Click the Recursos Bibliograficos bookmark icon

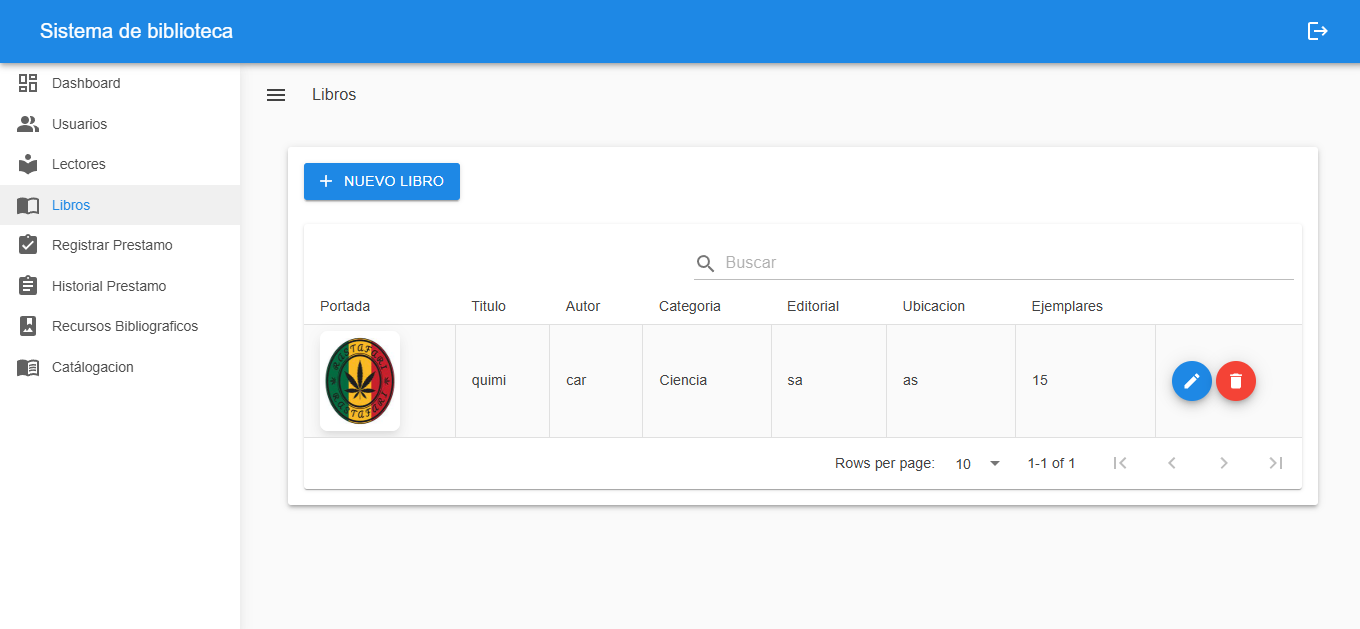pos(28,326)
